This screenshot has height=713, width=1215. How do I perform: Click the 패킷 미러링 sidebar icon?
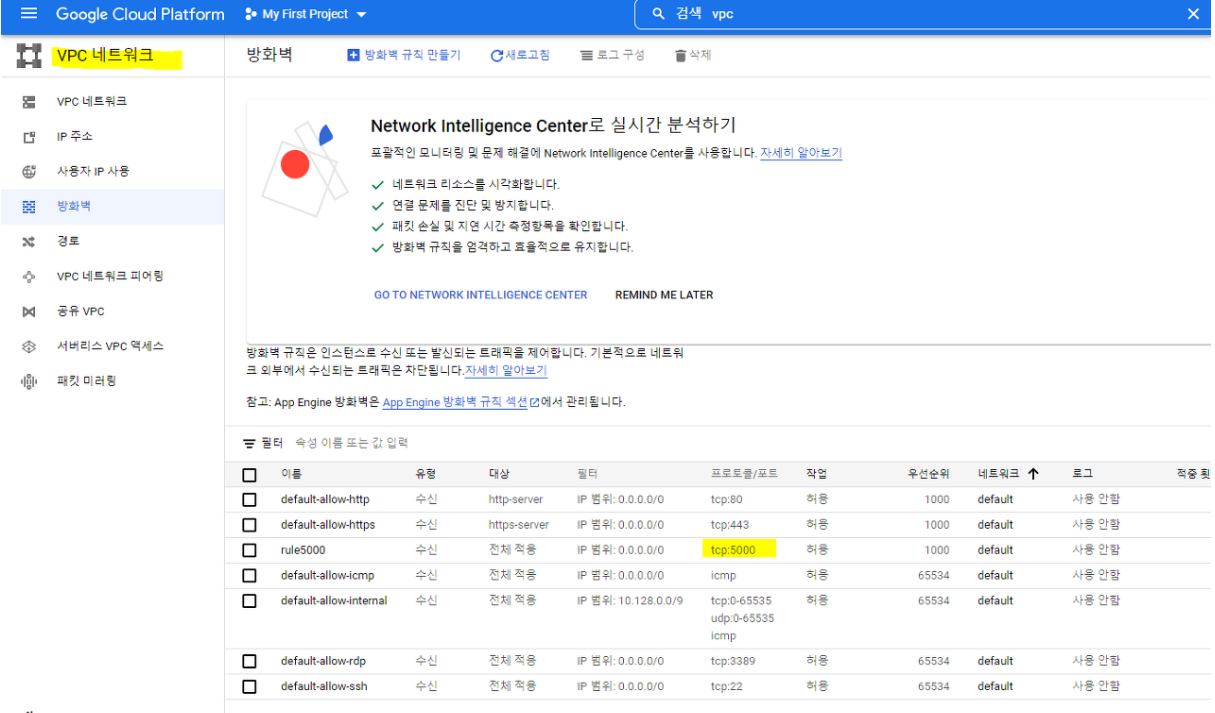(29, 381)
